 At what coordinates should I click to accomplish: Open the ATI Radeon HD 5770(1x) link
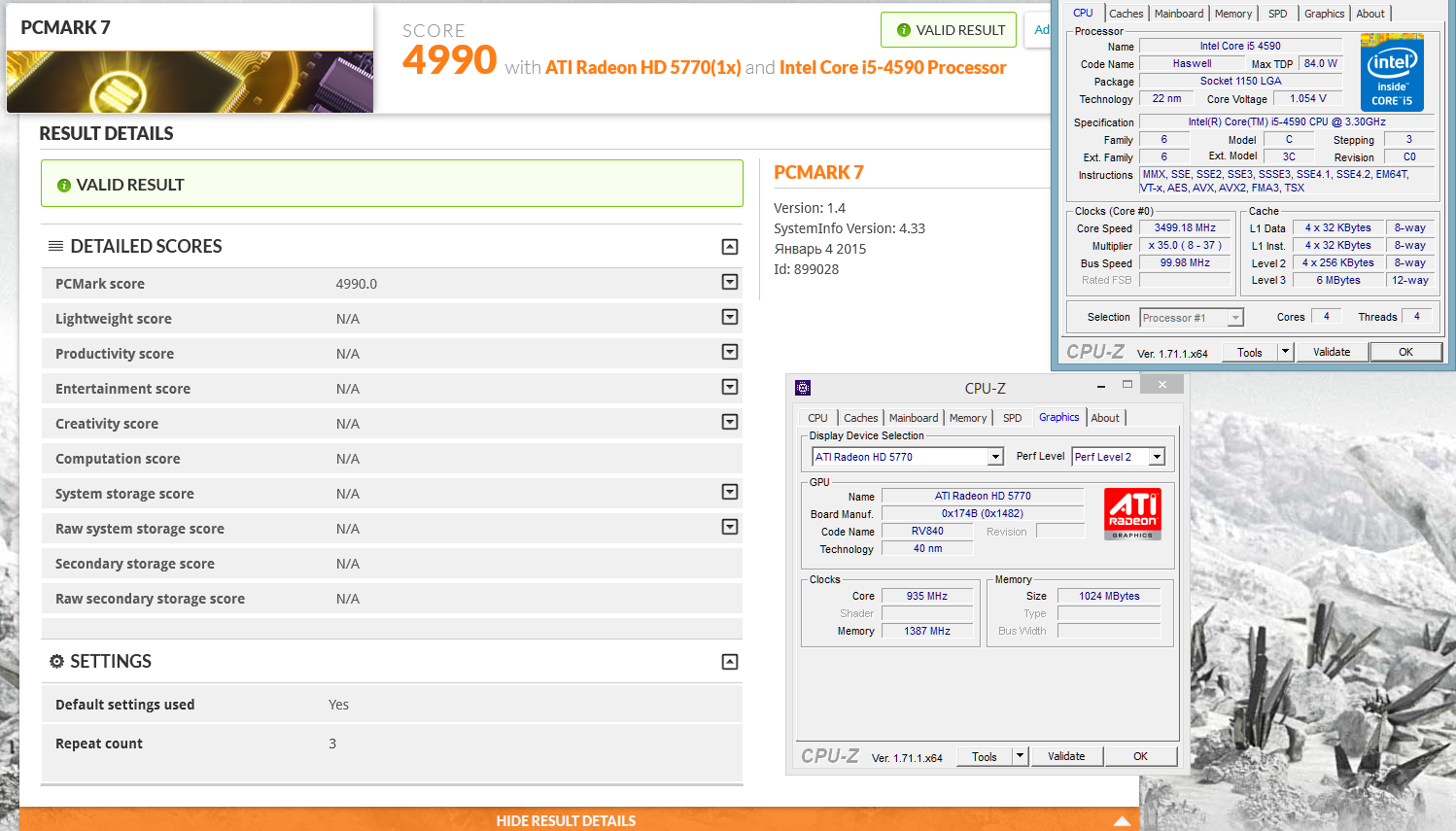click(642, 67)
